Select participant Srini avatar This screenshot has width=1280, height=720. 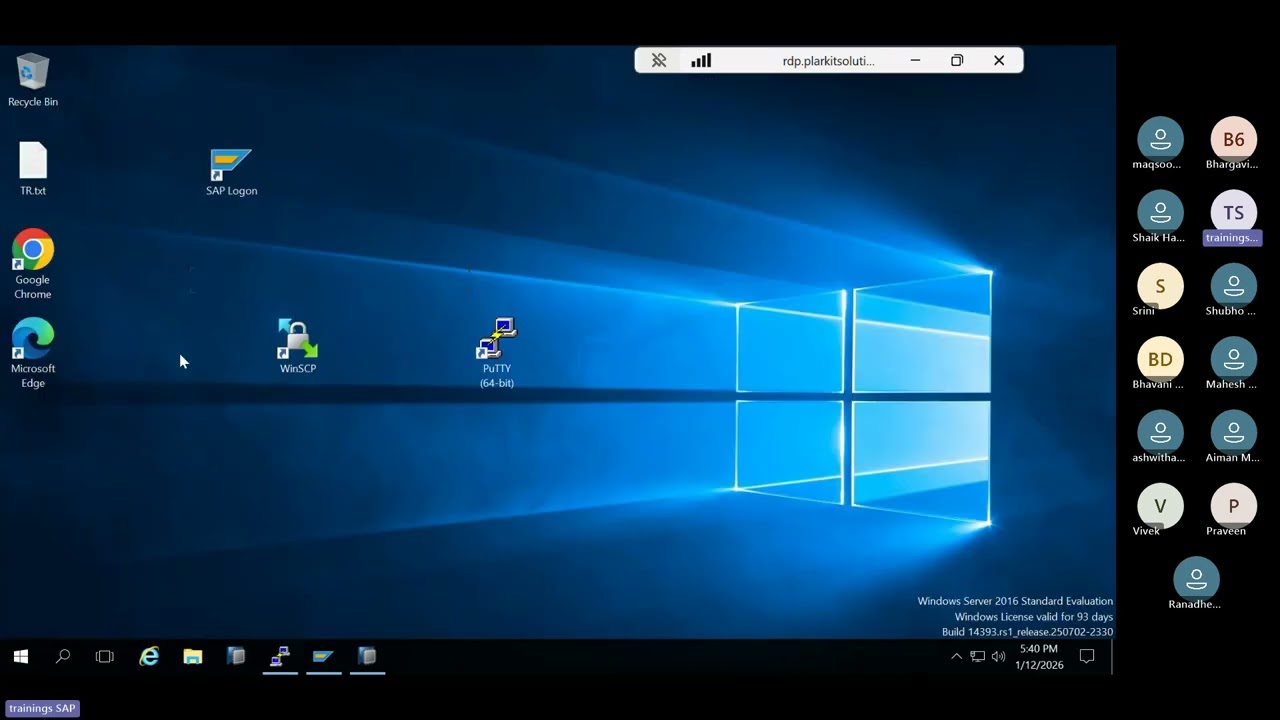(1160, 286)
